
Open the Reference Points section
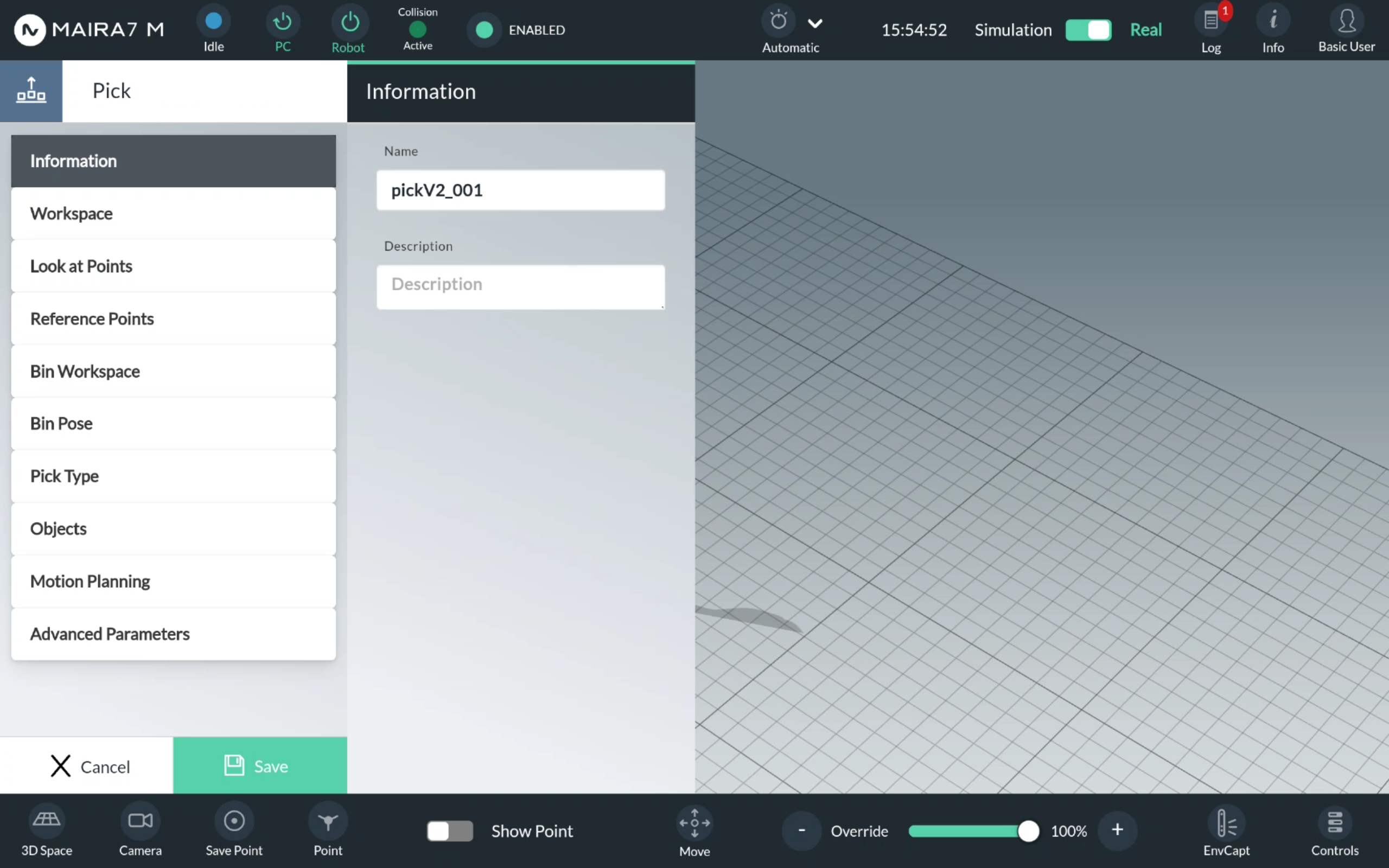(173, 318)
